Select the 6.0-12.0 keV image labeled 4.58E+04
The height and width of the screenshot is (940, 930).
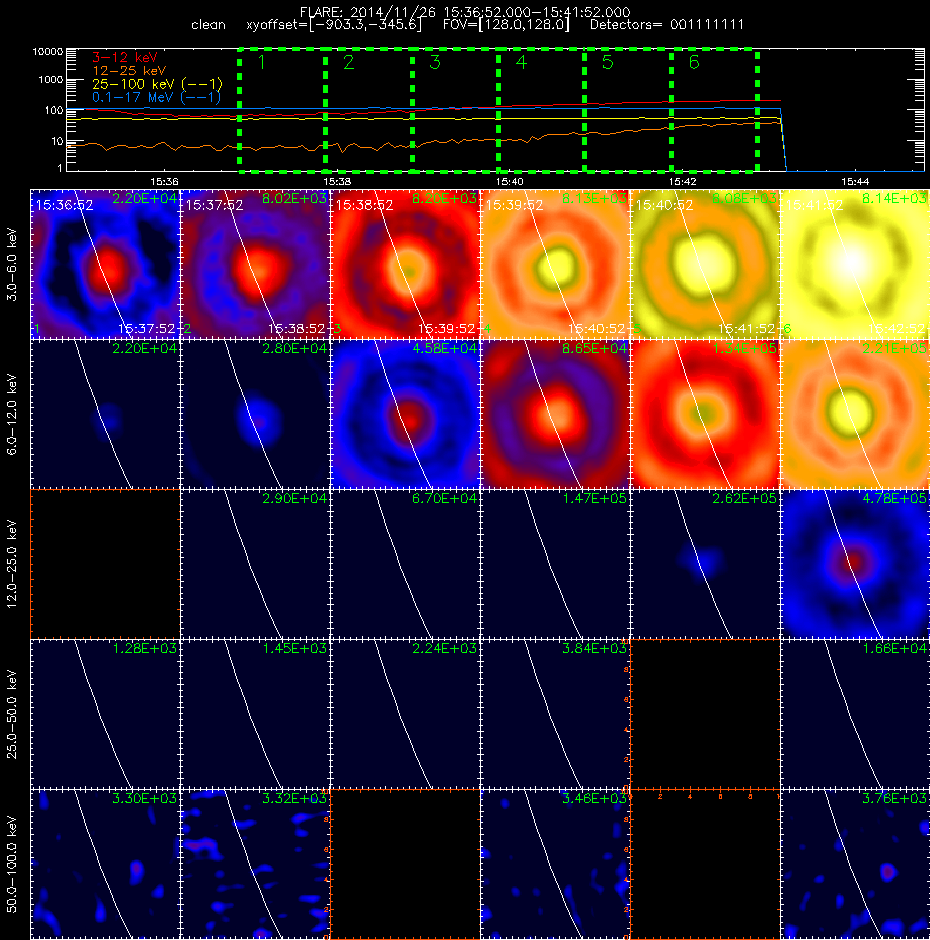click(405, 414)
